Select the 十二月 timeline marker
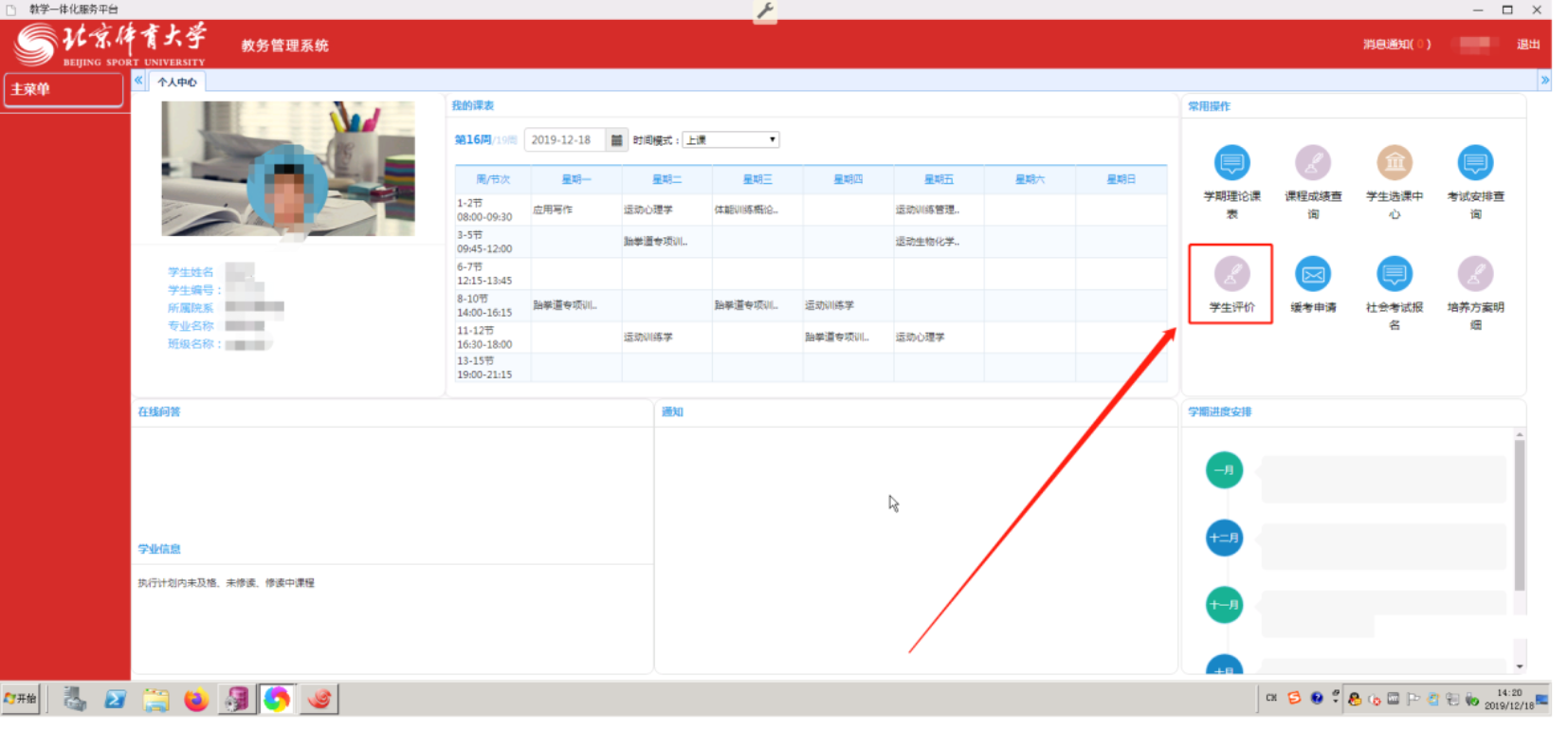This screenshot has height=749, width=1568. (1224, 538)
